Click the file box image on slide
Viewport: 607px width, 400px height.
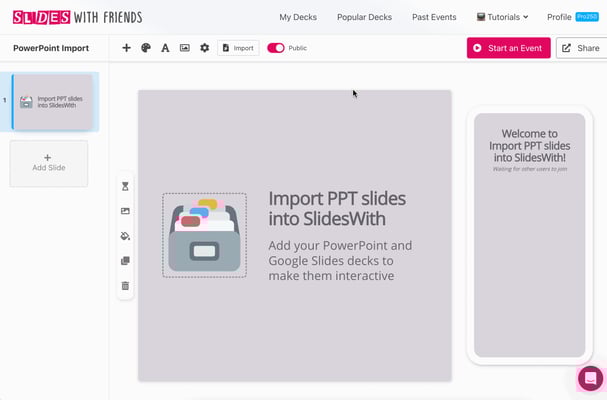[204, 235]
